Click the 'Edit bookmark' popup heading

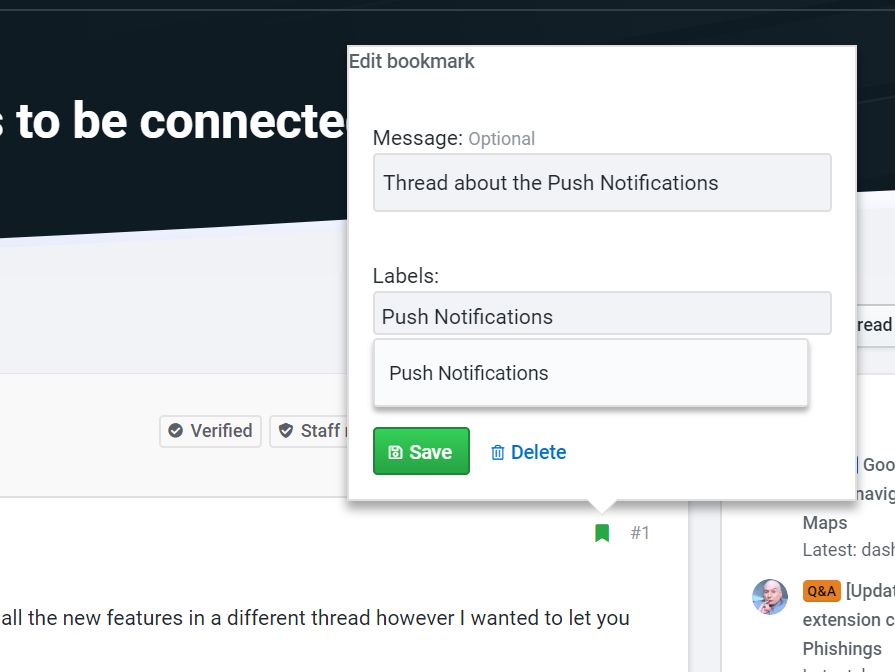click(412, 62)
